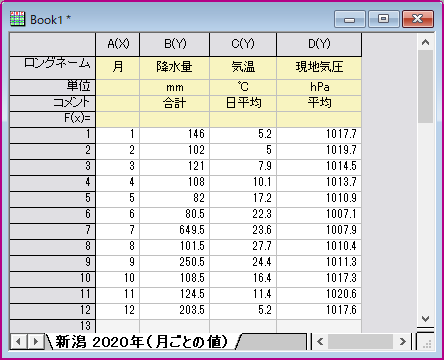The image size is (444, 360).
Task: Select month cell 5 in column A
Action: coord(118,199)
